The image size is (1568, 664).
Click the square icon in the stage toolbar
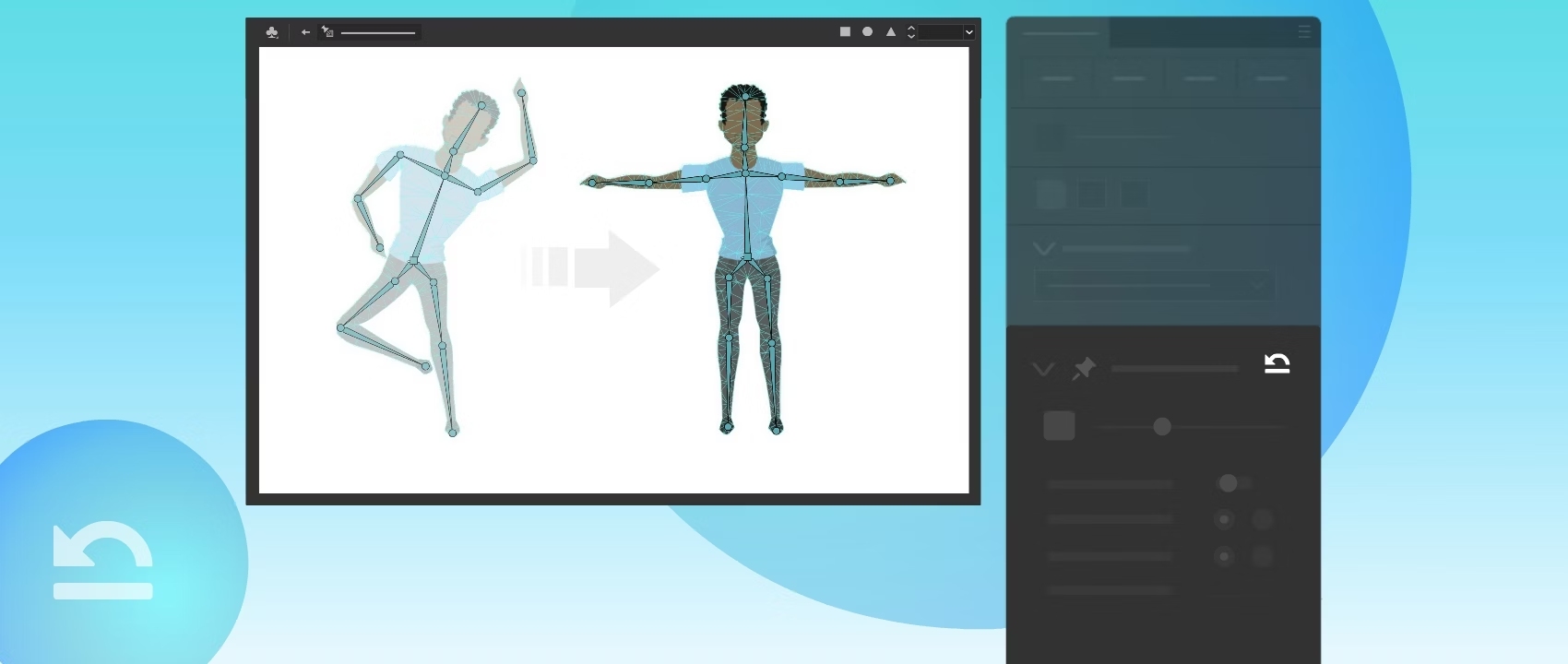click(x=845, y=31)
